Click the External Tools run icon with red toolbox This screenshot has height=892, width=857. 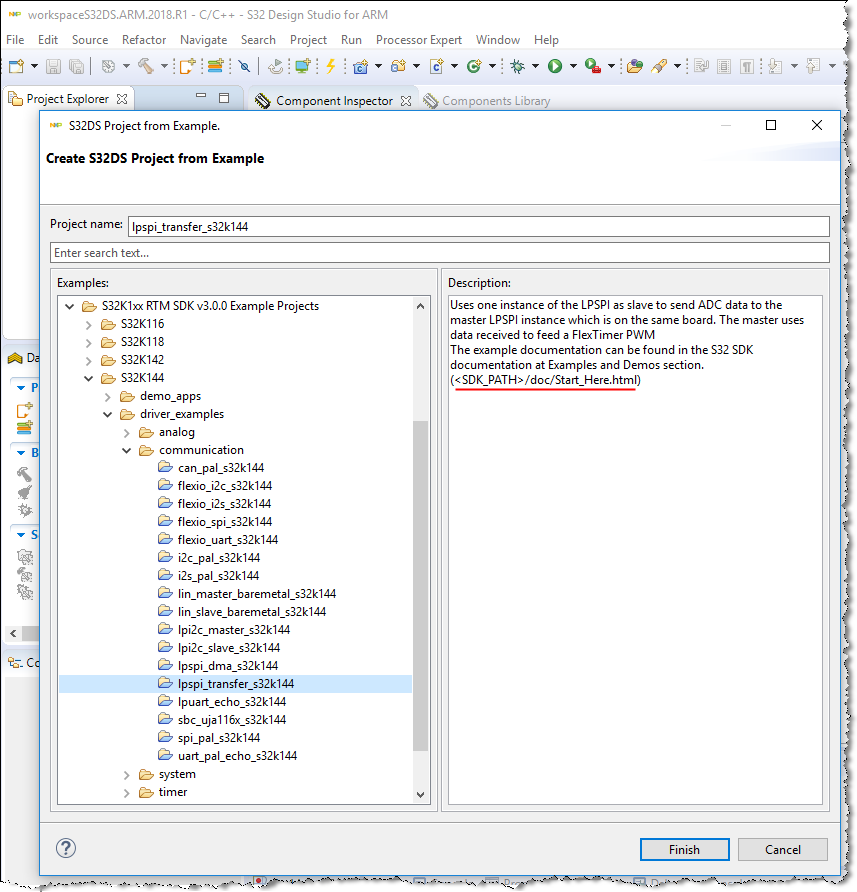click(x=592, y=67)
